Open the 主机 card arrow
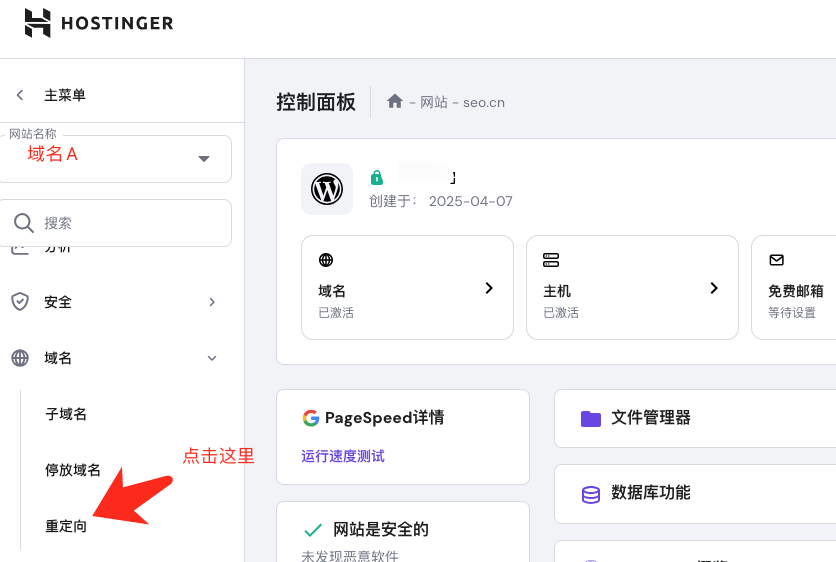 [714, 288]
